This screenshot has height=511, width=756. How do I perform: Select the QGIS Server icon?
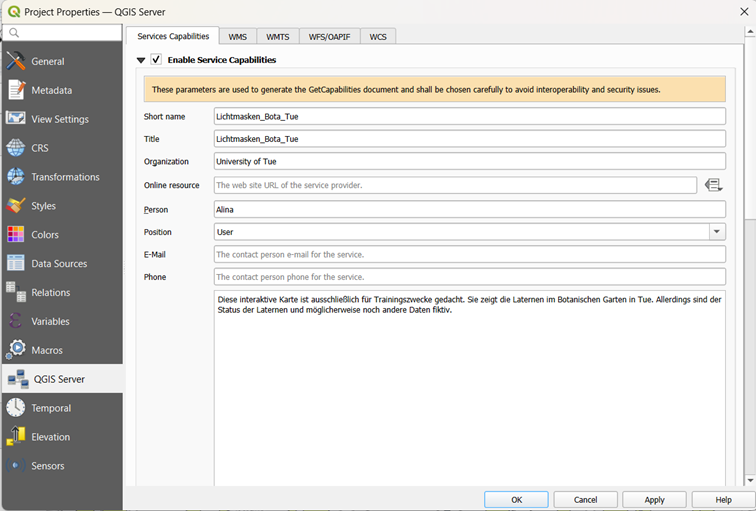point(18,379)
